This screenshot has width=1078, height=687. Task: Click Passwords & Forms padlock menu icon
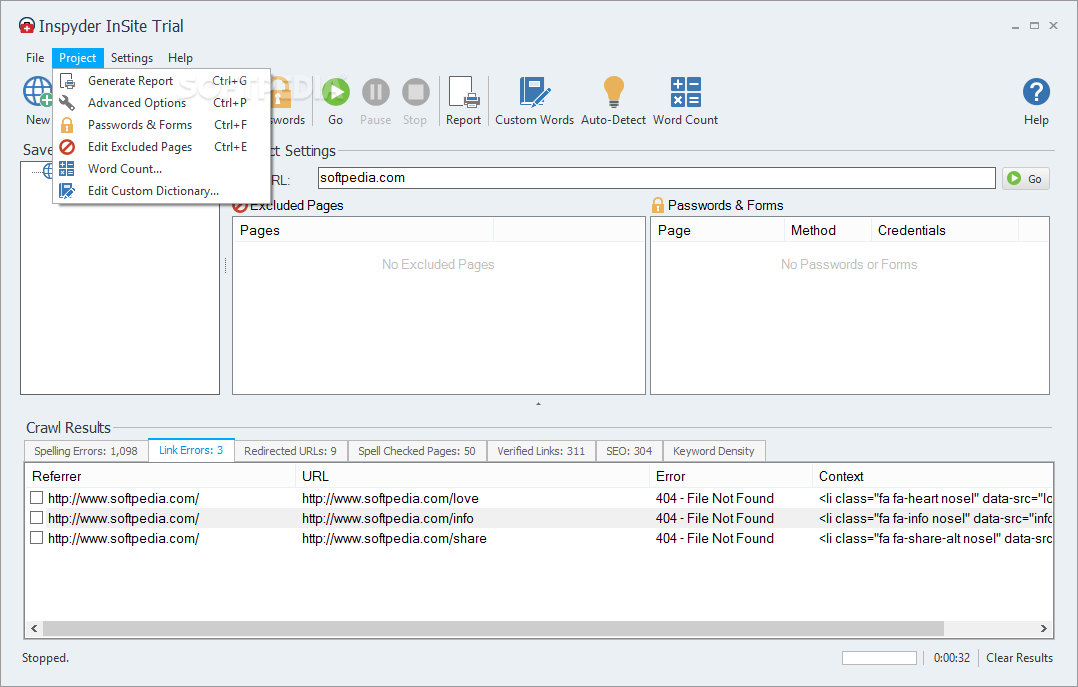(x=67, y=125)
